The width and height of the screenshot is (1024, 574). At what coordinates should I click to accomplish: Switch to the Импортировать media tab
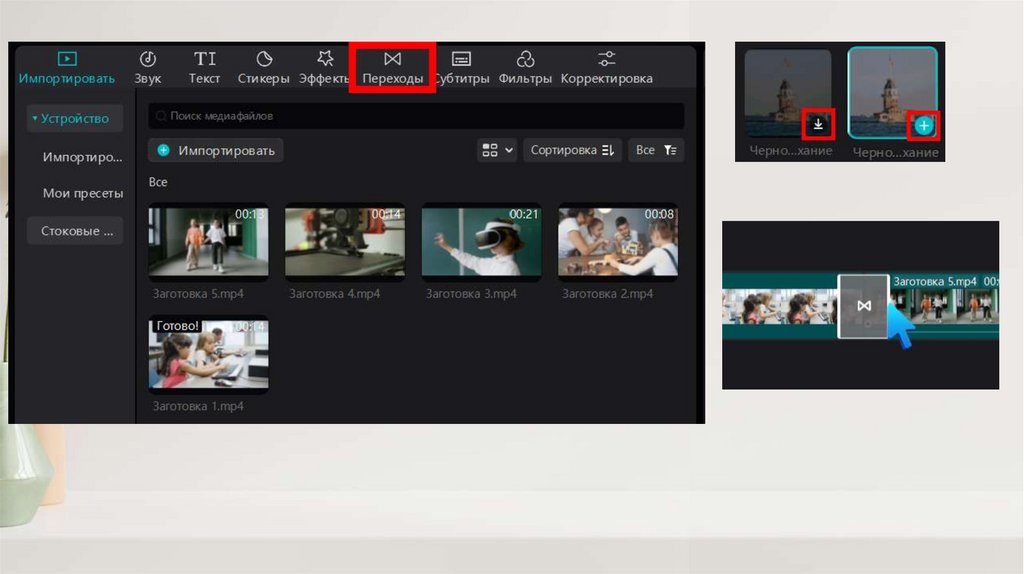[x=67, y=67]
